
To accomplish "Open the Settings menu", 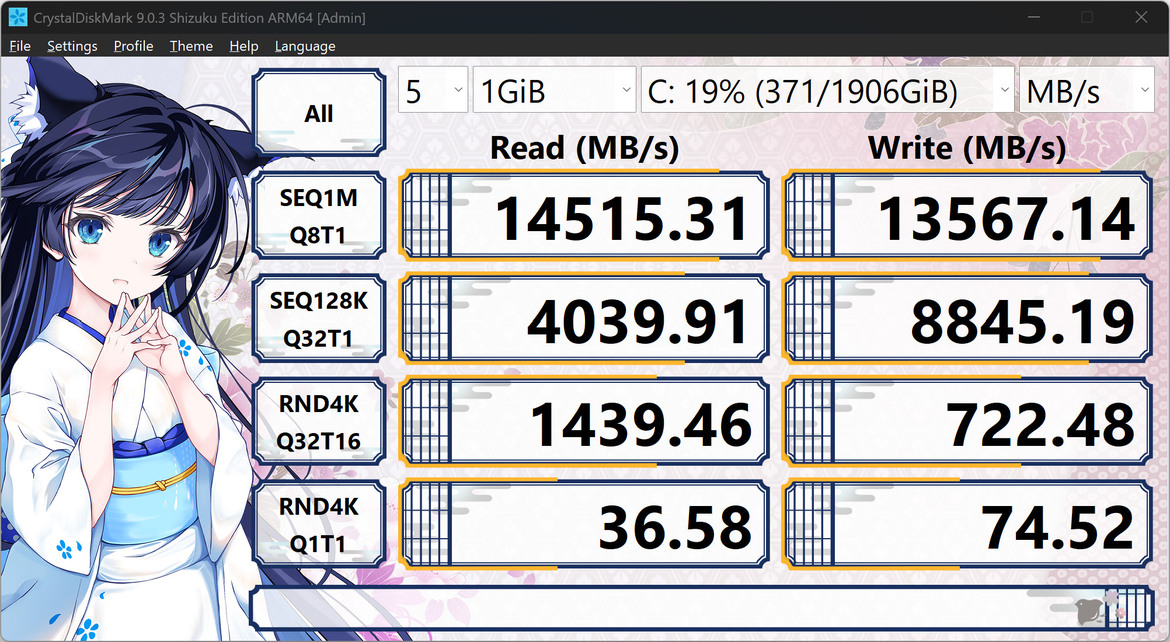I will pos(72,46).
